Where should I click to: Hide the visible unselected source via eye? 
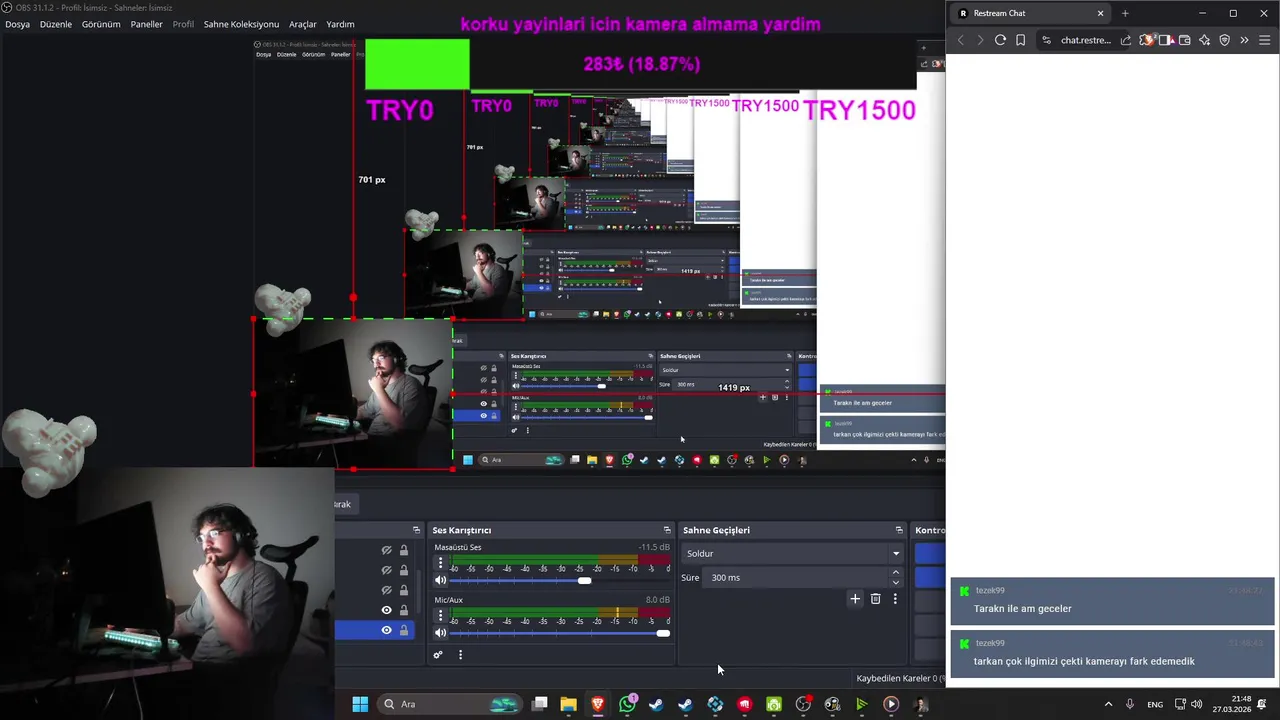[386, 610]
